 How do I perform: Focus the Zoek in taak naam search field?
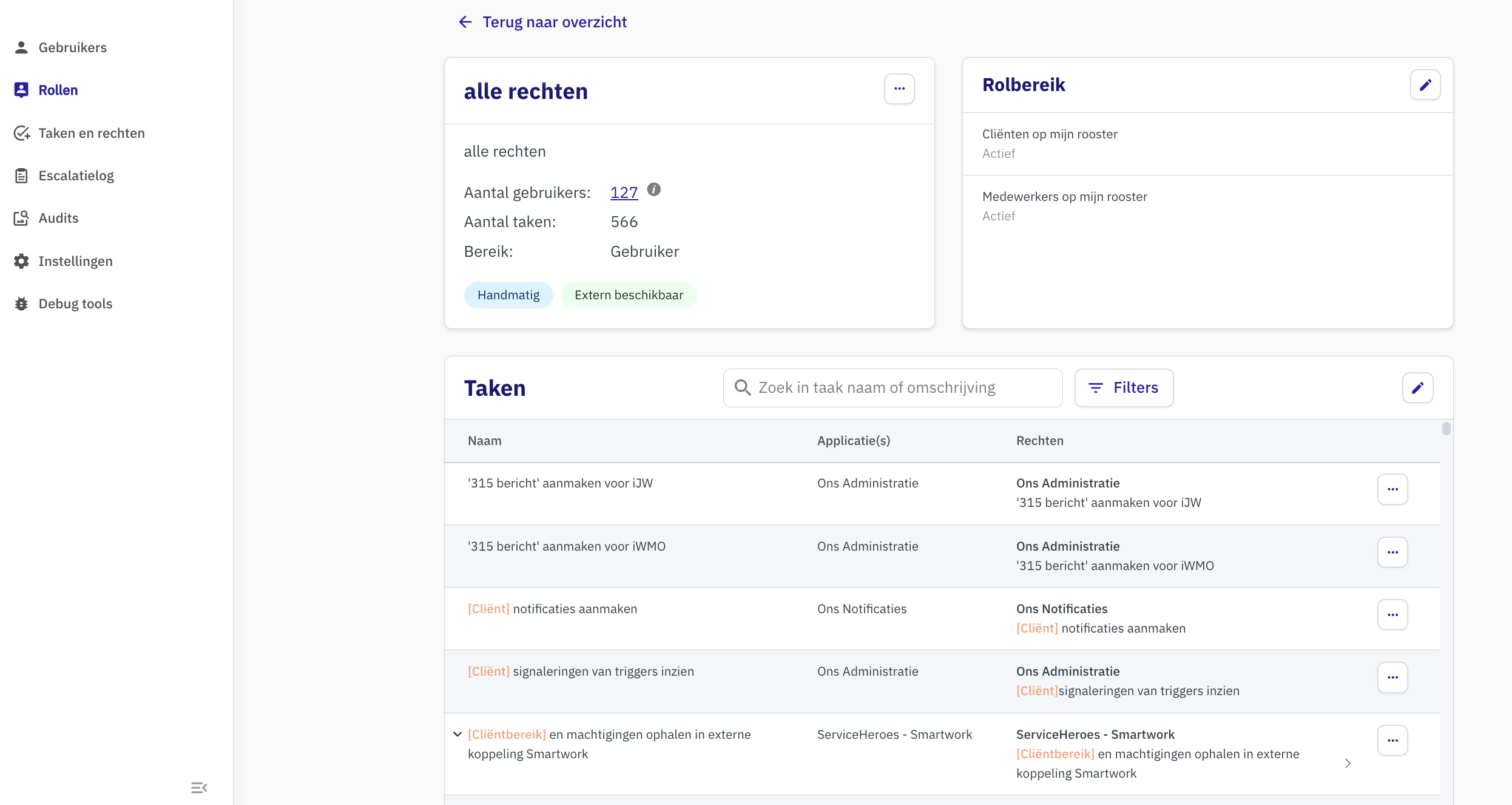pyautogui.click(x=893, y=388)
